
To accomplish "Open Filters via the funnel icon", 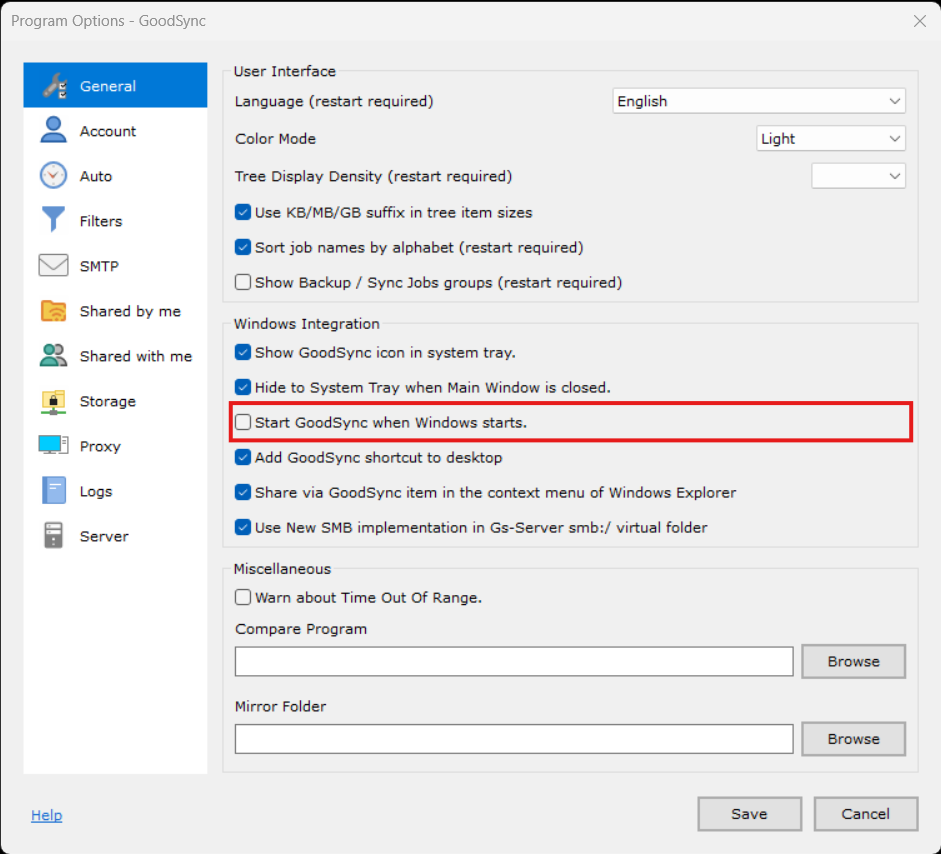I will click(x=53, y=221).
